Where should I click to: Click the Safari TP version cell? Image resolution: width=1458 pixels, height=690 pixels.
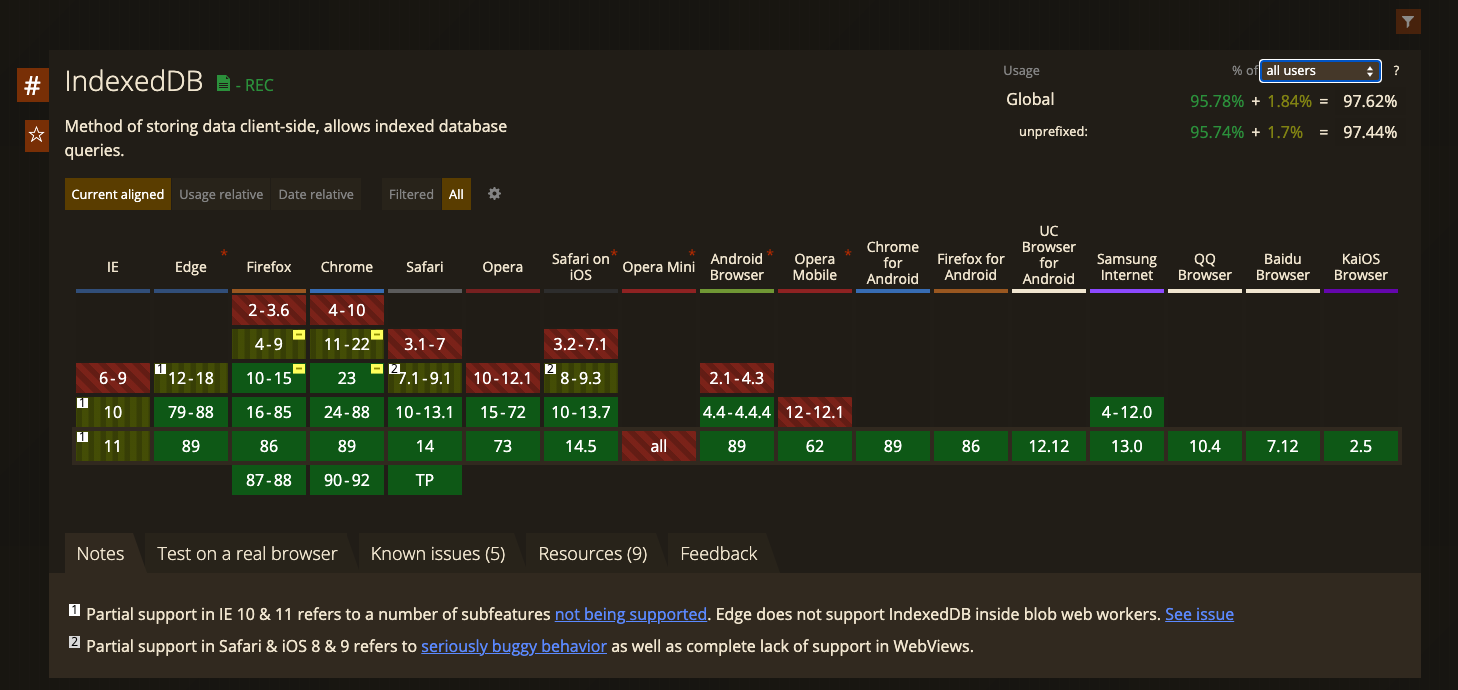(x=425, y=480)
